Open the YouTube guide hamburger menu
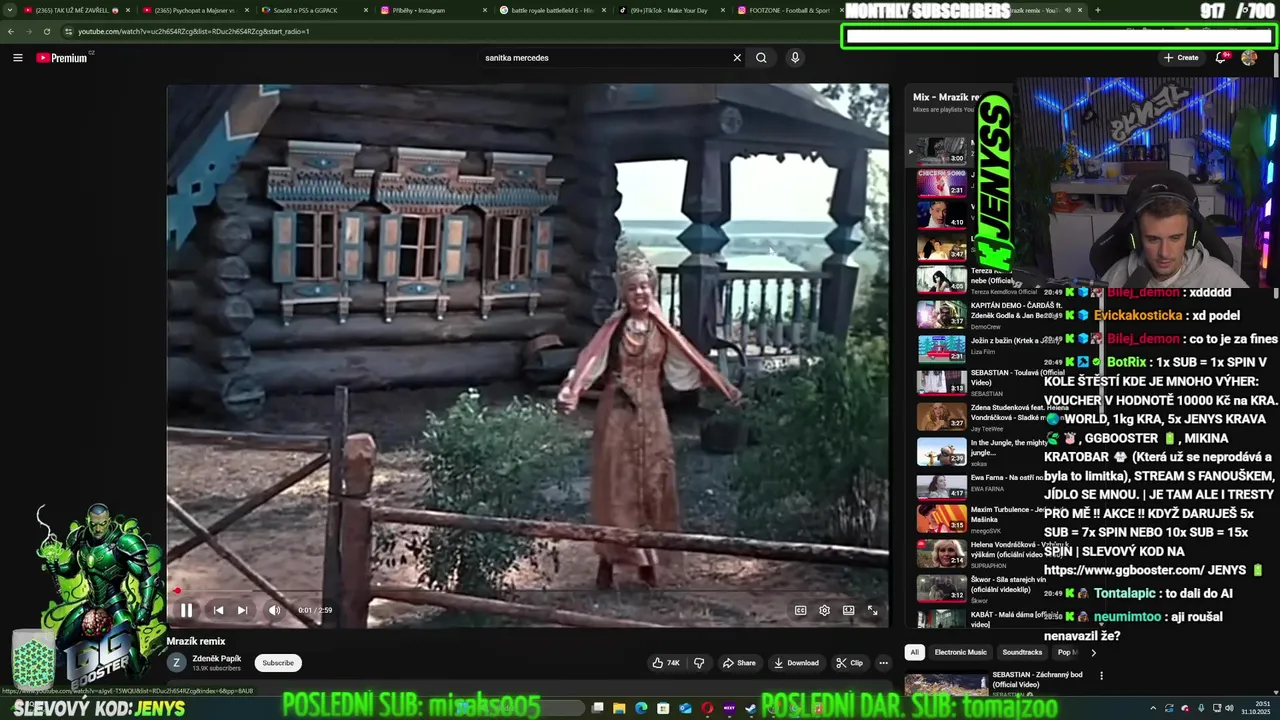 pos(17,58)
